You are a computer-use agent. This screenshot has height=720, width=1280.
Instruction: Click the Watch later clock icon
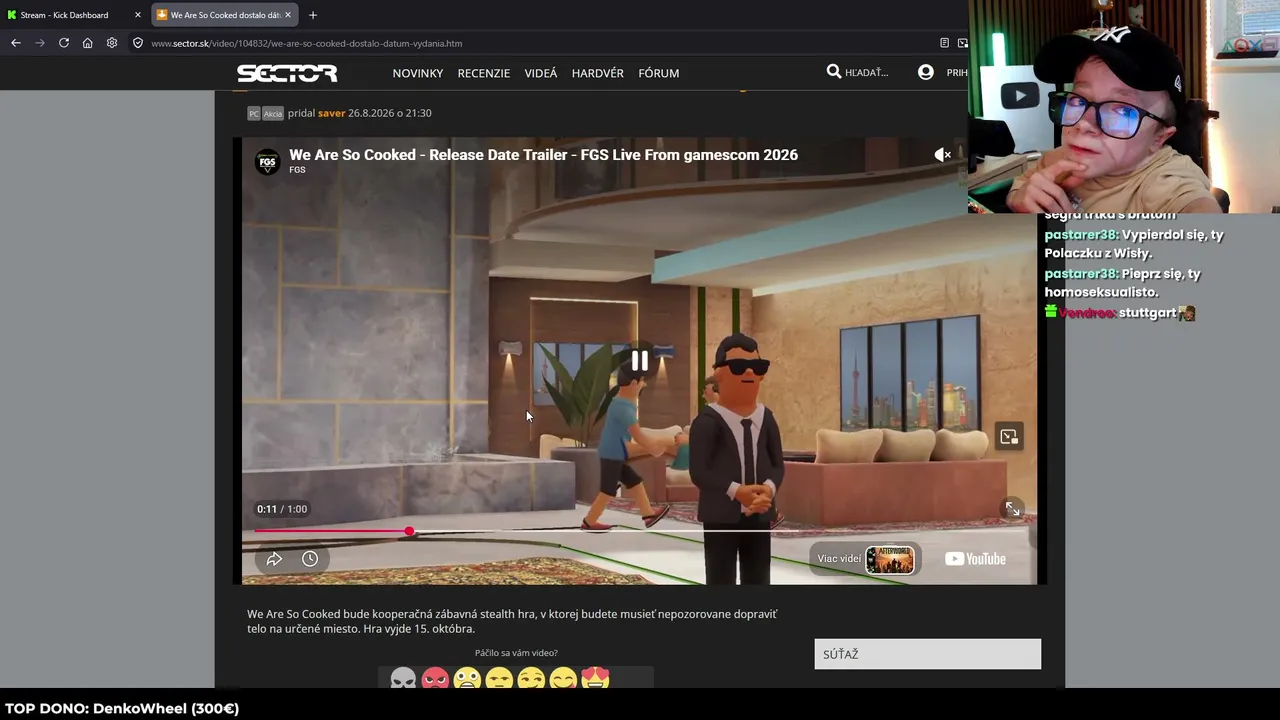(x=310, y=559)
